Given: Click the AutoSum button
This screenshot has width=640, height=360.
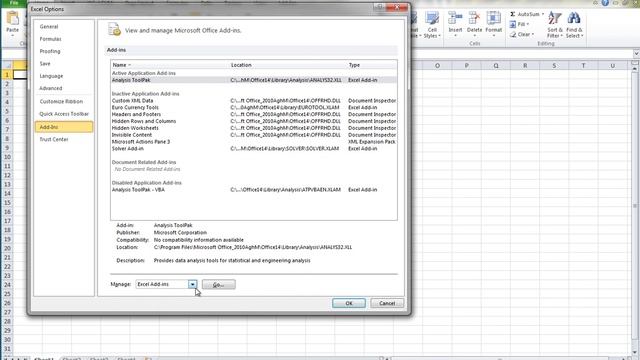Looking at the screenshot, I should pos(524,14).
